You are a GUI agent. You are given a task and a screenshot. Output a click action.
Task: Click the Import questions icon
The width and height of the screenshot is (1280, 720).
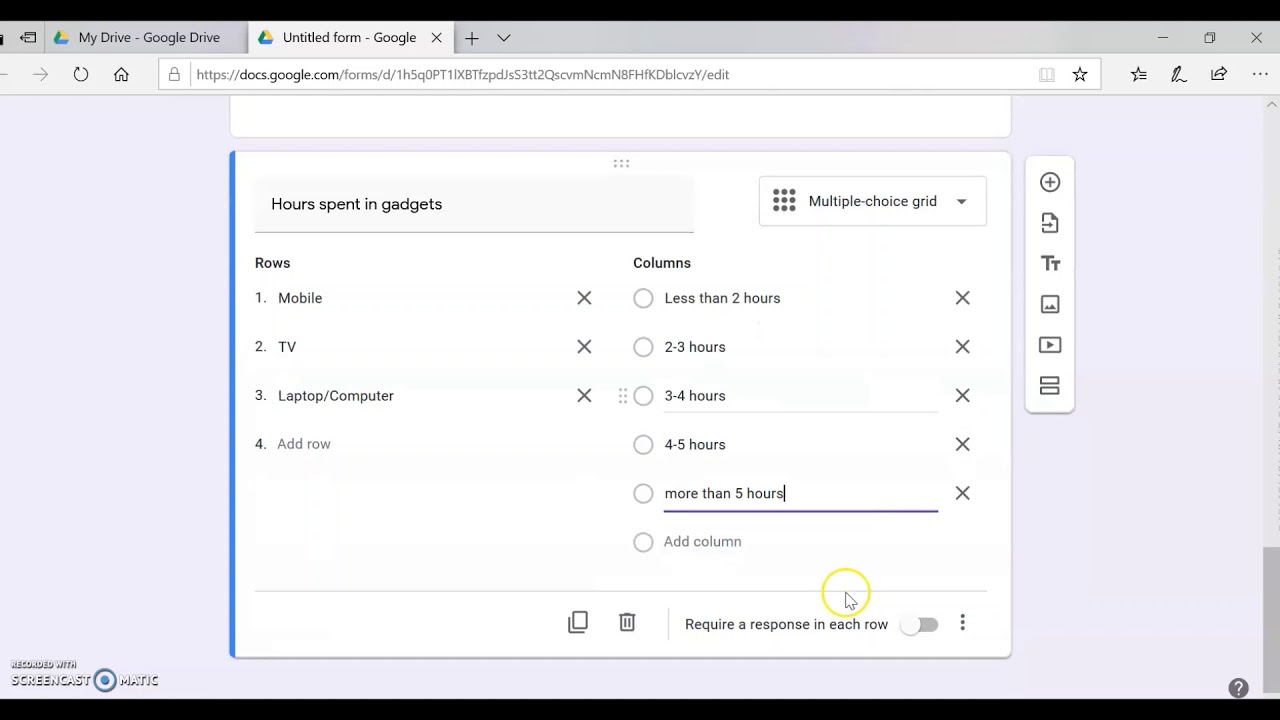(x=1049, y=223)
